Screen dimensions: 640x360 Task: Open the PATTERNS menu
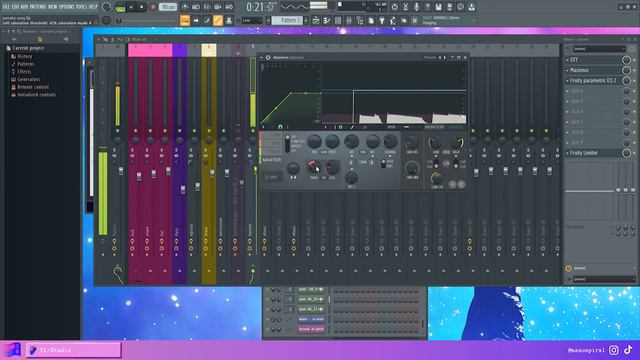[x=38, y=7]
